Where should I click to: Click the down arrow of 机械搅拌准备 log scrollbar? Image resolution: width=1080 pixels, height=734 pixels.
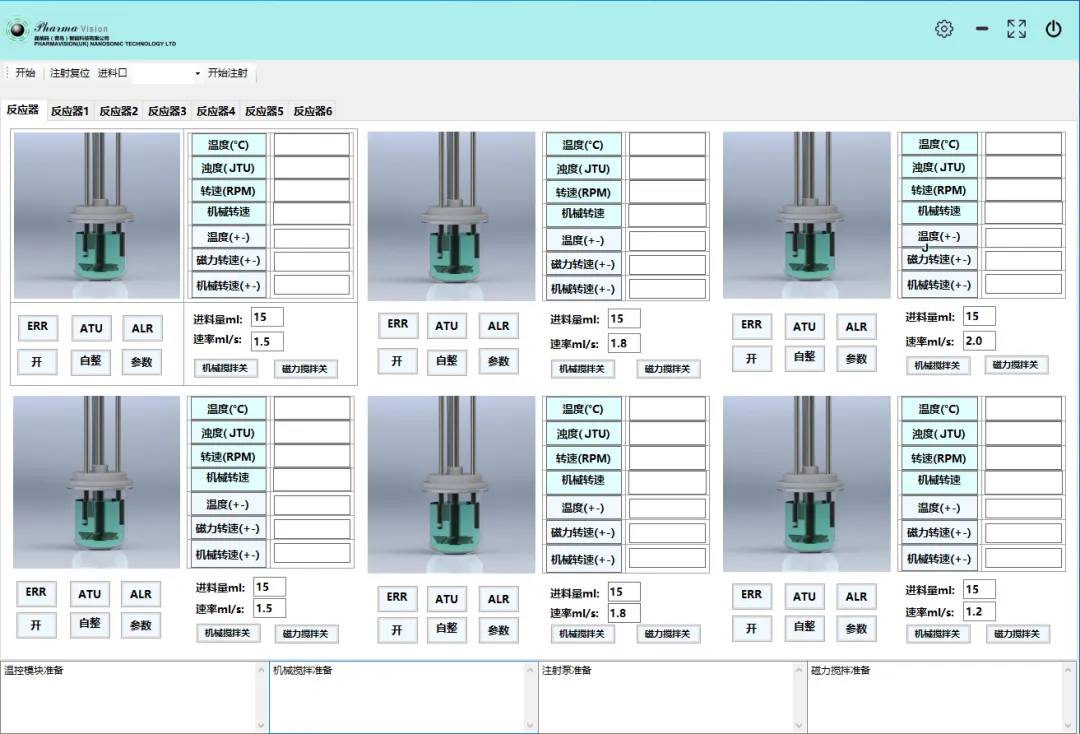530,725
